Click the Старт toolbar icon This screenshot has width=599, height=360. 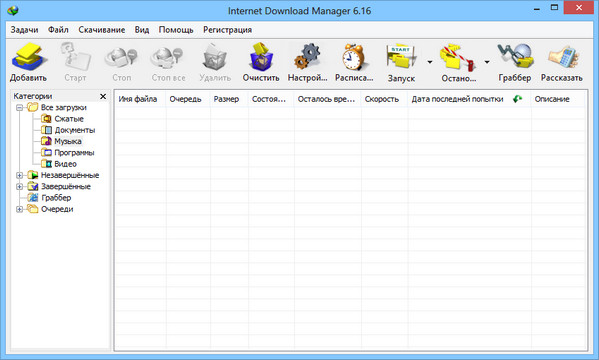coord(75,57)
